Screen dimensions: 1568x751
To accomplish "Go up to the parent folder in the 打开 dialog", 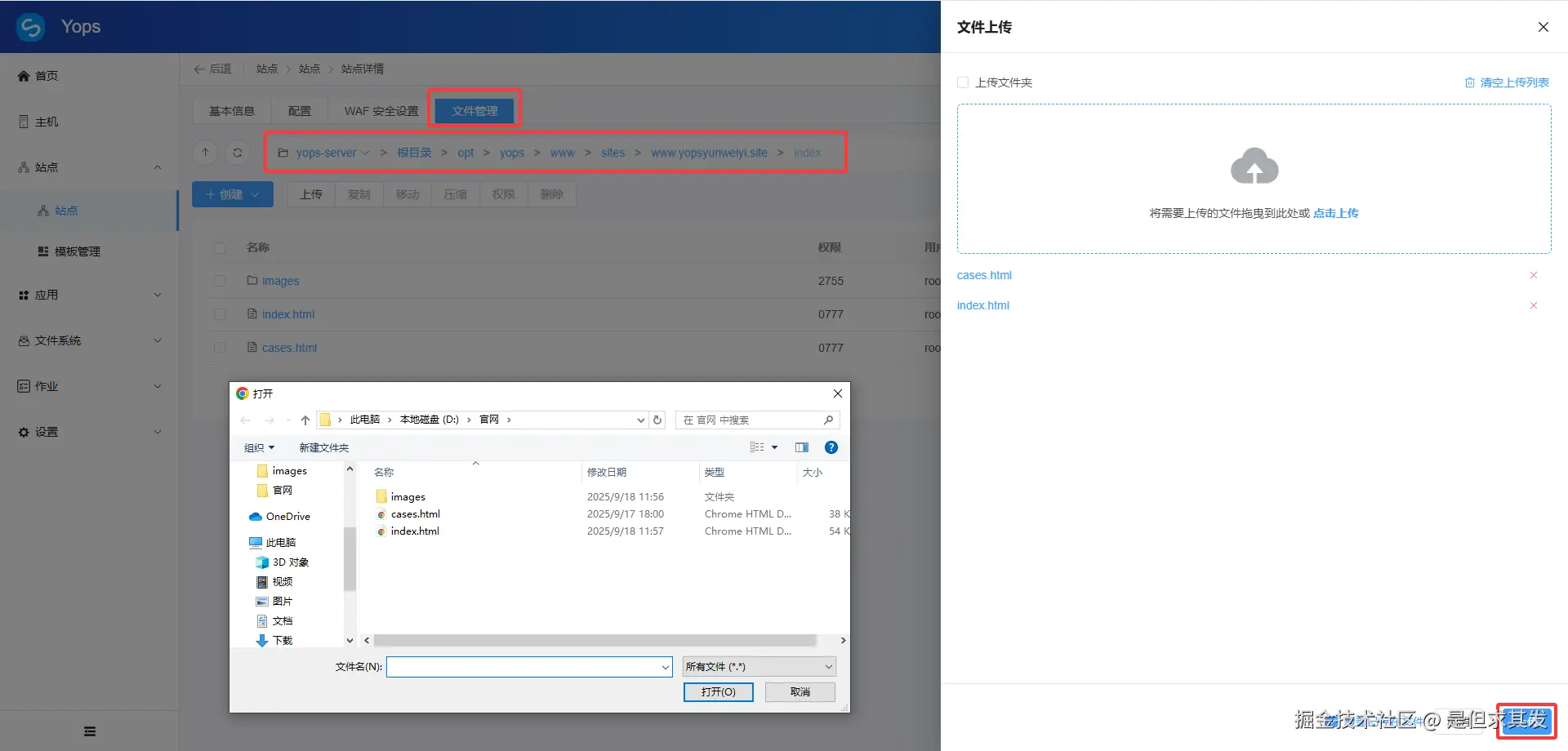I will coord(305,420).
